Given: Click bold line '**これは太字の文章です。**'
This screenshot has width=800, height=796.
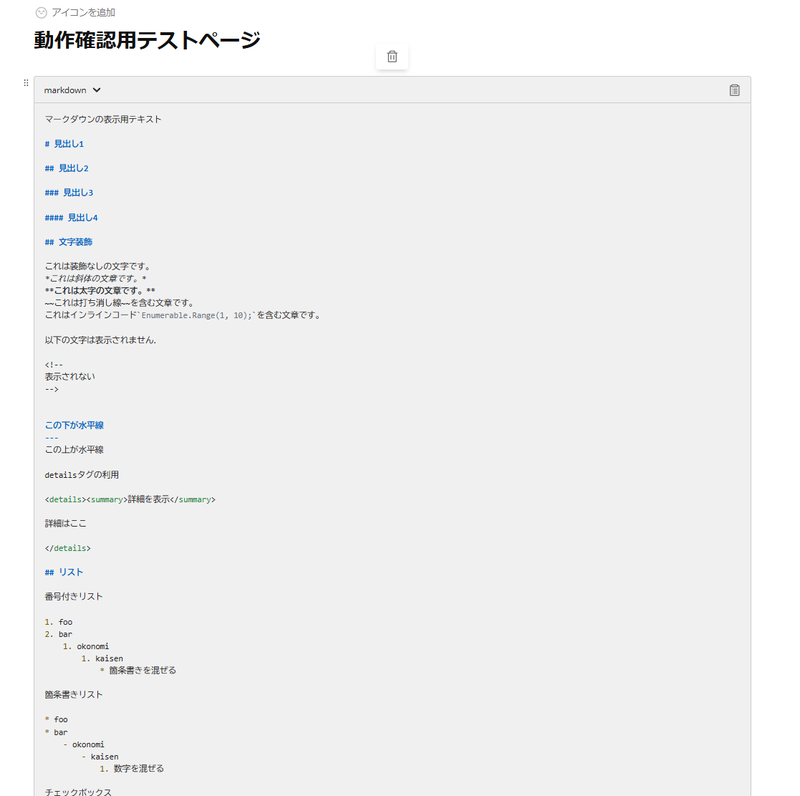Looking at the screenshot, I should point(100,291).
